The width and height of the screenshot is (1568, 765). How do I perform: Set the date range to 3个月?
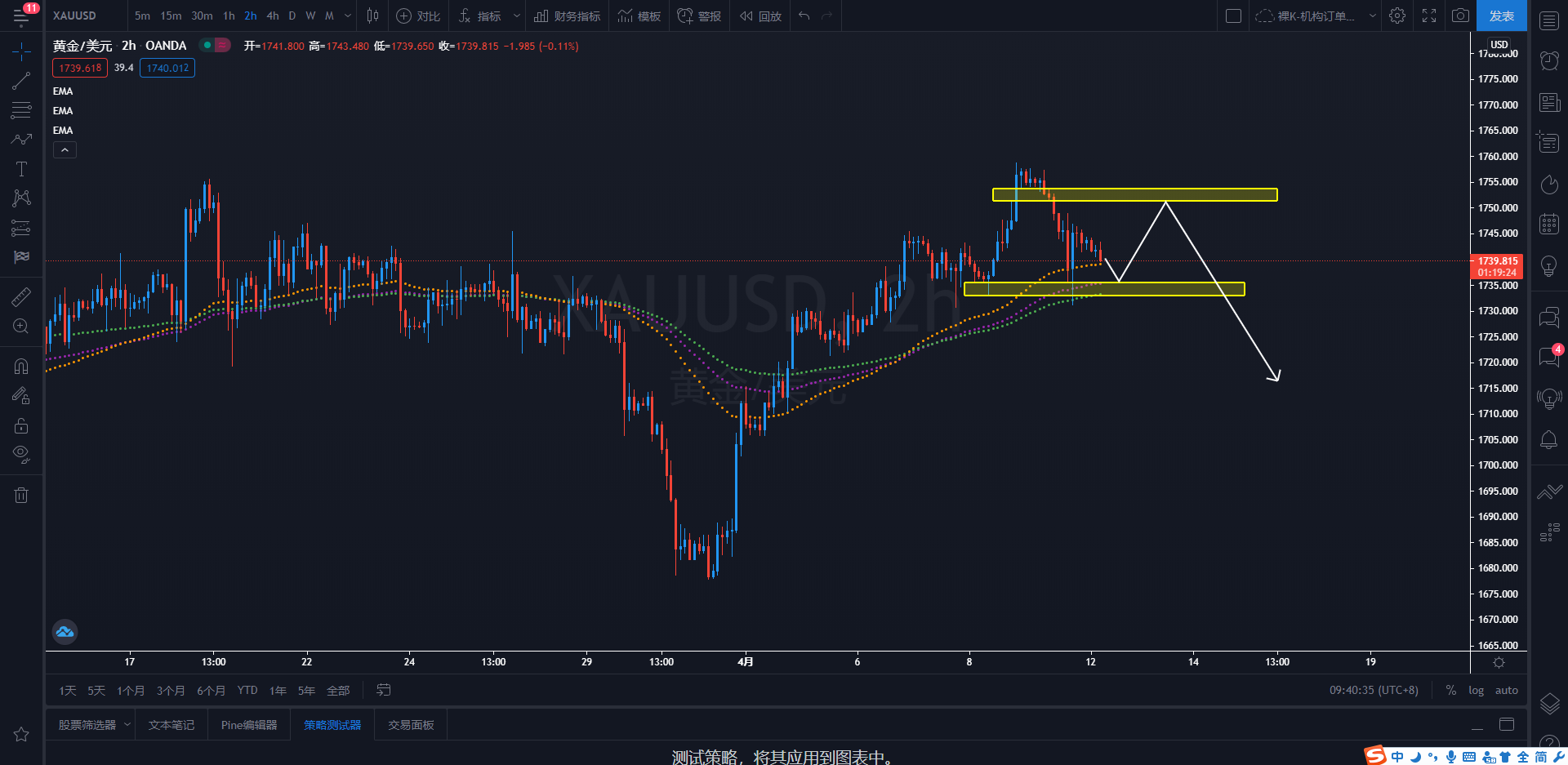click(x=171, y=691)
